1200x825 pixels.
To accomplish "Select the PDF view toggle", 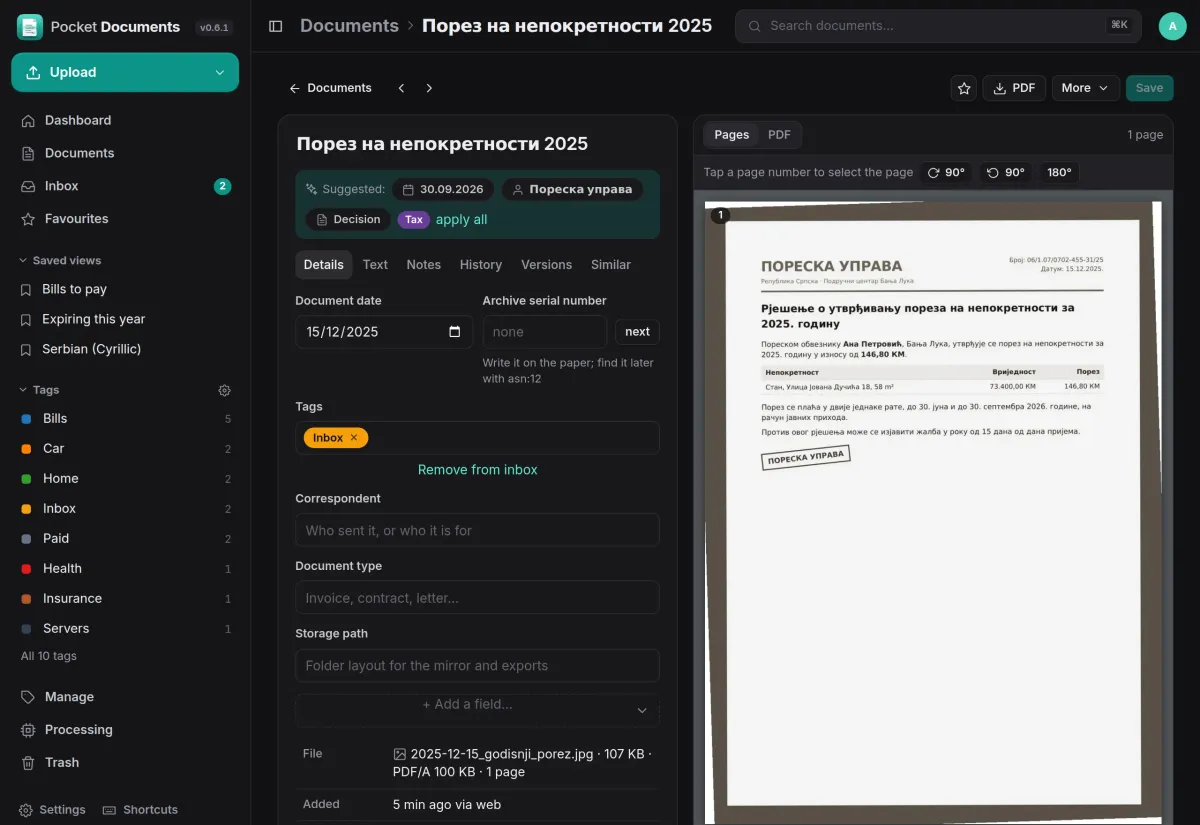I will pos(779,135).
